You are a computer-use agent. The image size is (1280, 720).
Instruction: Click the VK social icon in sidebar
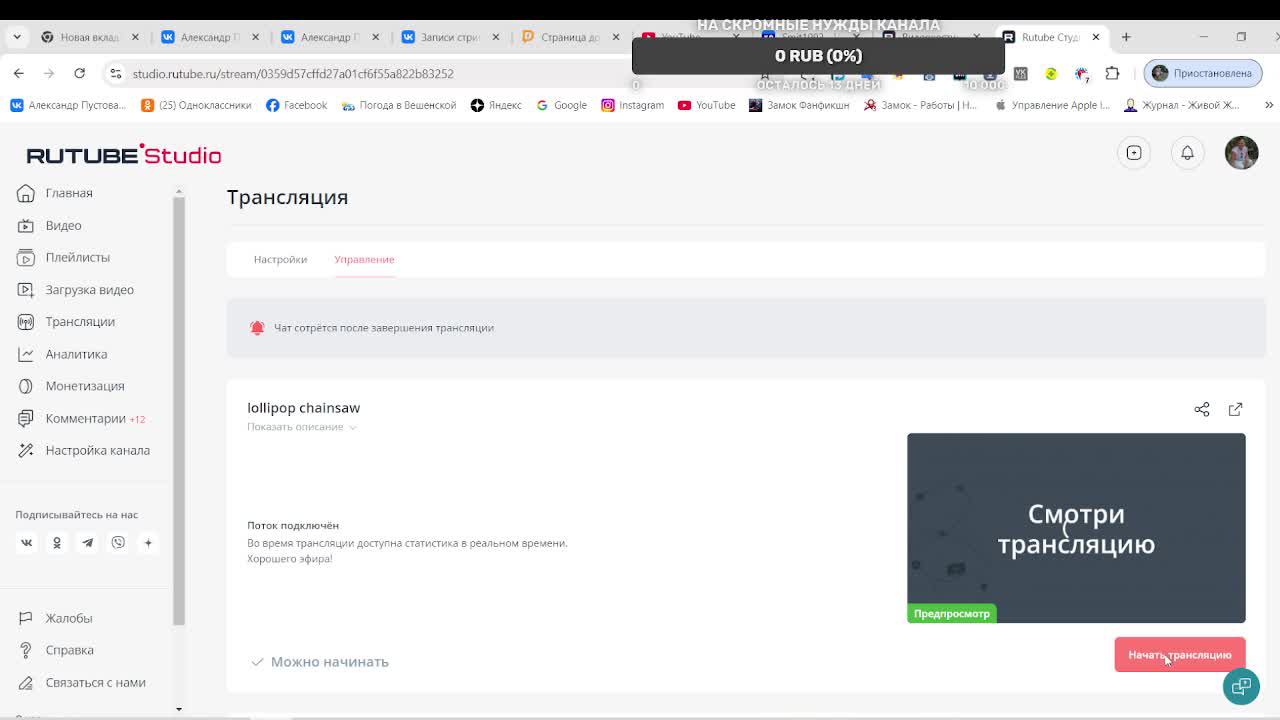[27, 543]
